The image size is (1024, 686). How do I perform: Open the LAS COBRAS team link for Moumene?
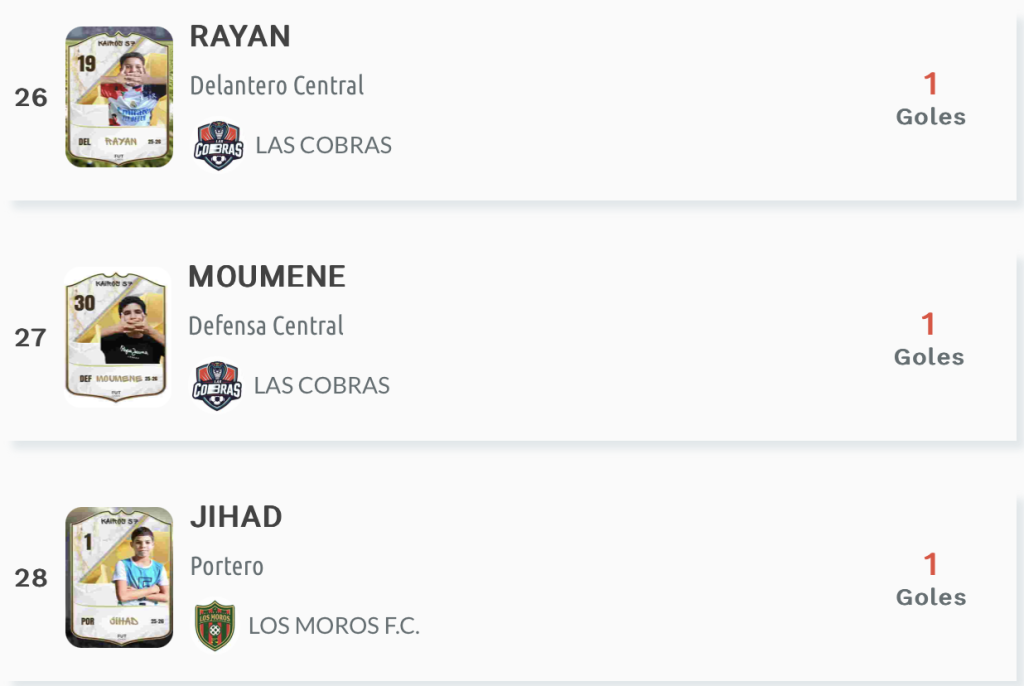click(x=321, y=385)
